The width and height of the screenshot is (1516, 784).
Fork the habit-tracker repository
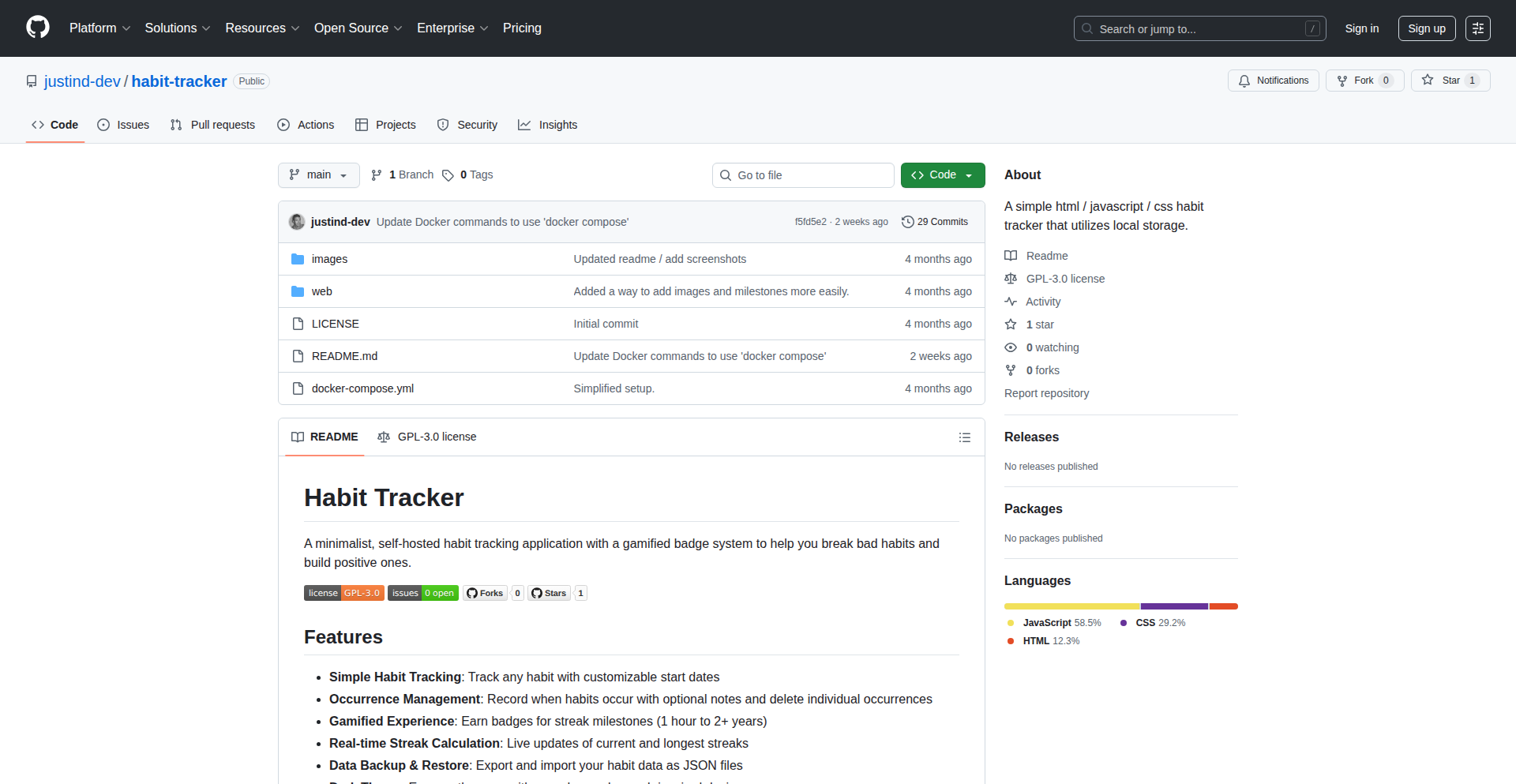point(1364,81)
